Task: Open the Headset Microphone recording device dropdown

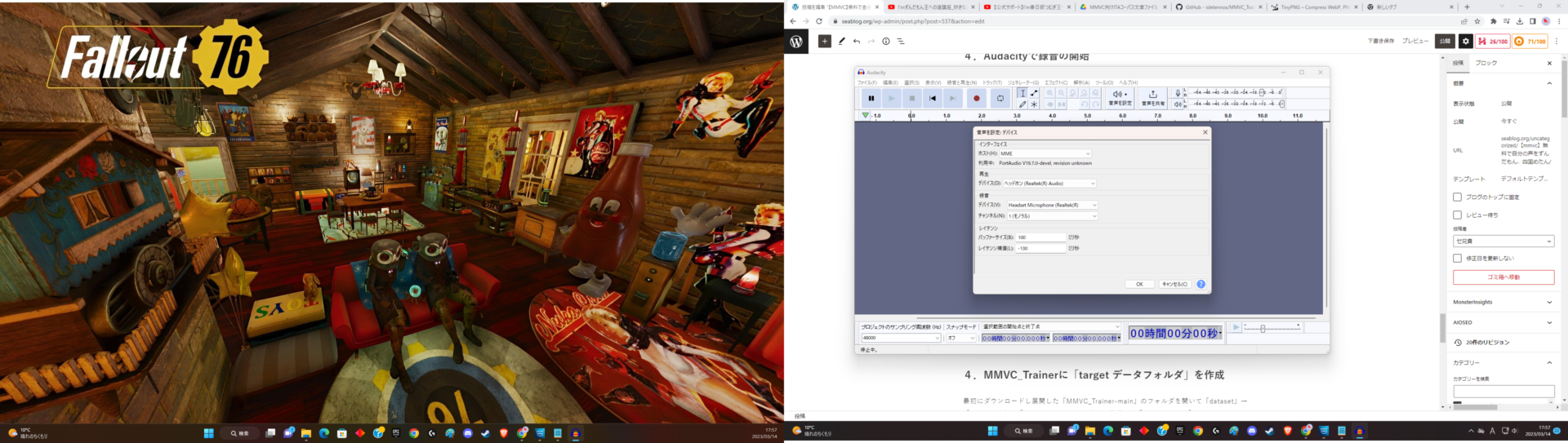Action: [1052, 205]
